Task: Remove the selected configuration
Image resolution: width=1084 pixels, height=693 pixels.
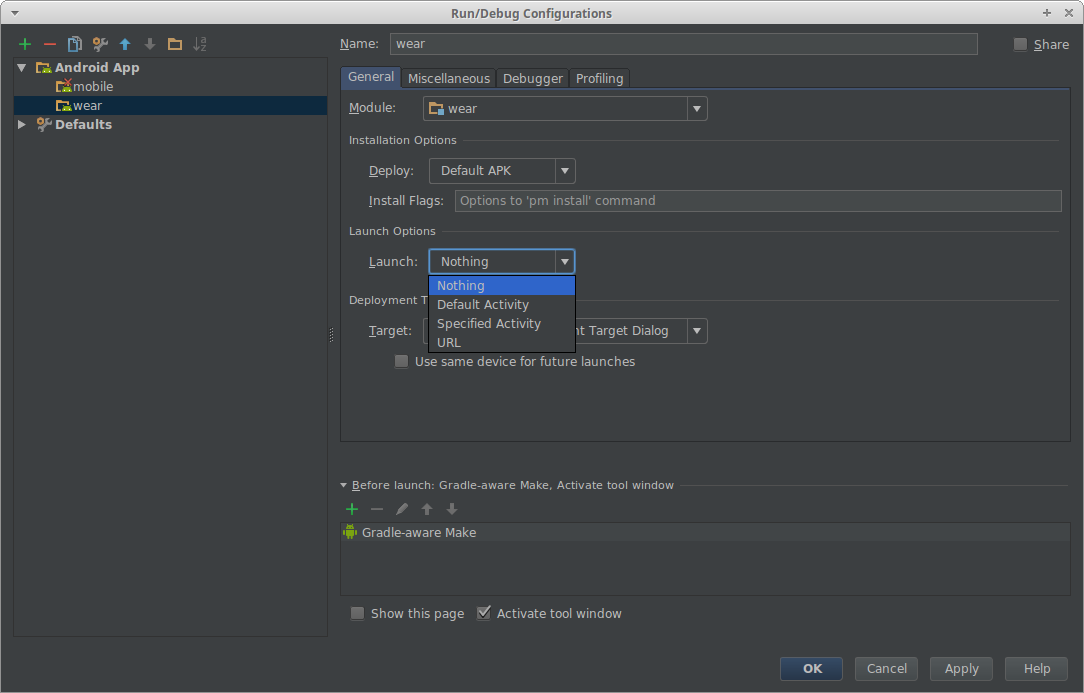Action: click(50, 44)
